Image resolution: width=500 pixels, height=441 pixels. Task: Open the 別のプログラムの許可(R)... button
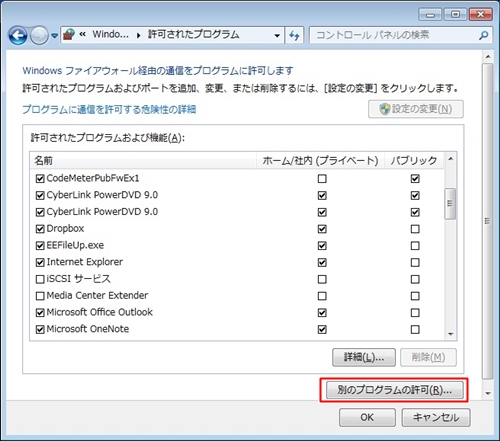395,390
